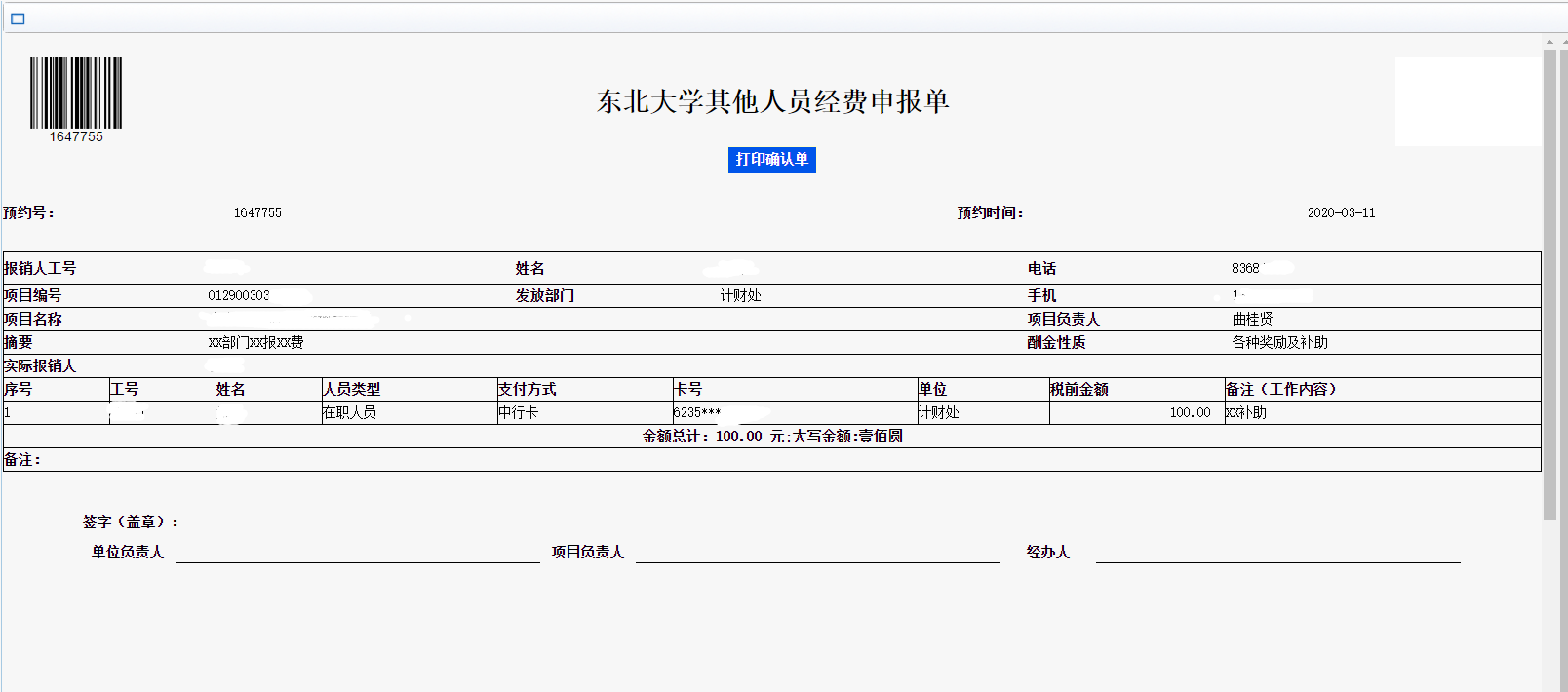Click the blue square icon in the top bar

[18, 19]
